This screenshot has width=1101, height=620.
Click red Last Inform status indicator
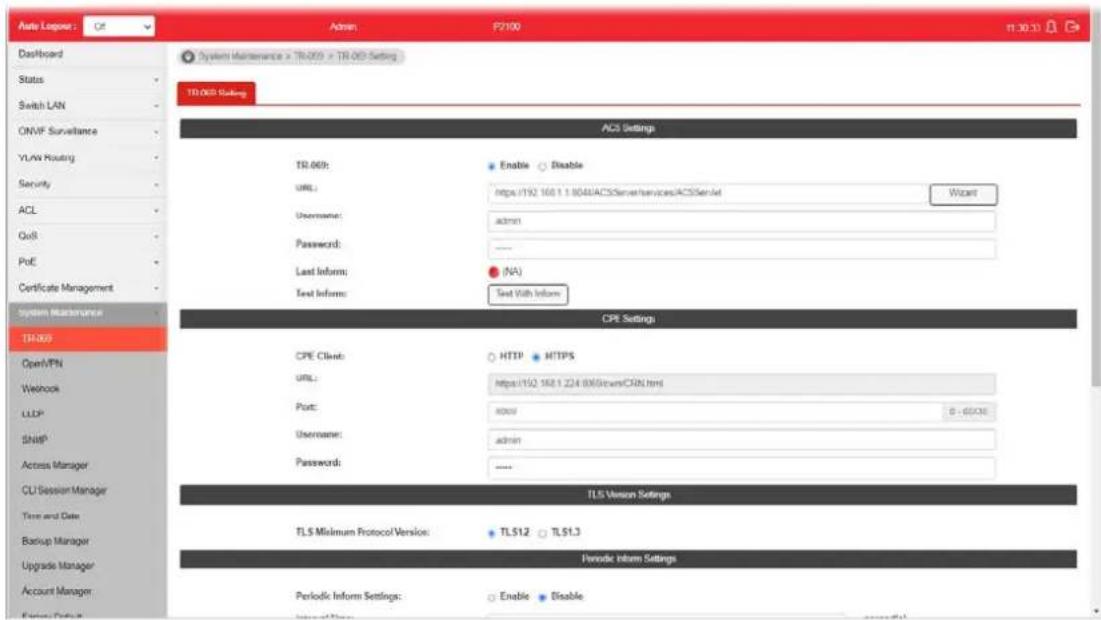click(x=494, y=272)
